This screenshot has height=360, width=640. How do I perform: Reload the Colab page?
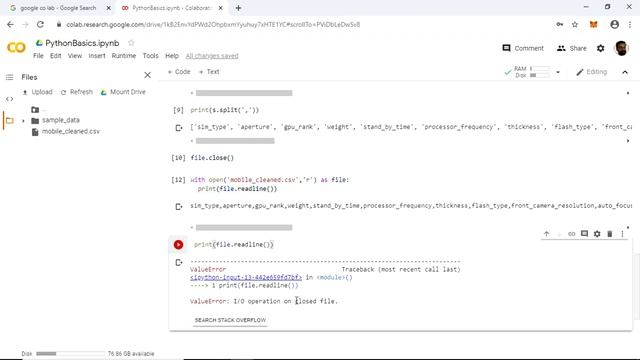40,24
